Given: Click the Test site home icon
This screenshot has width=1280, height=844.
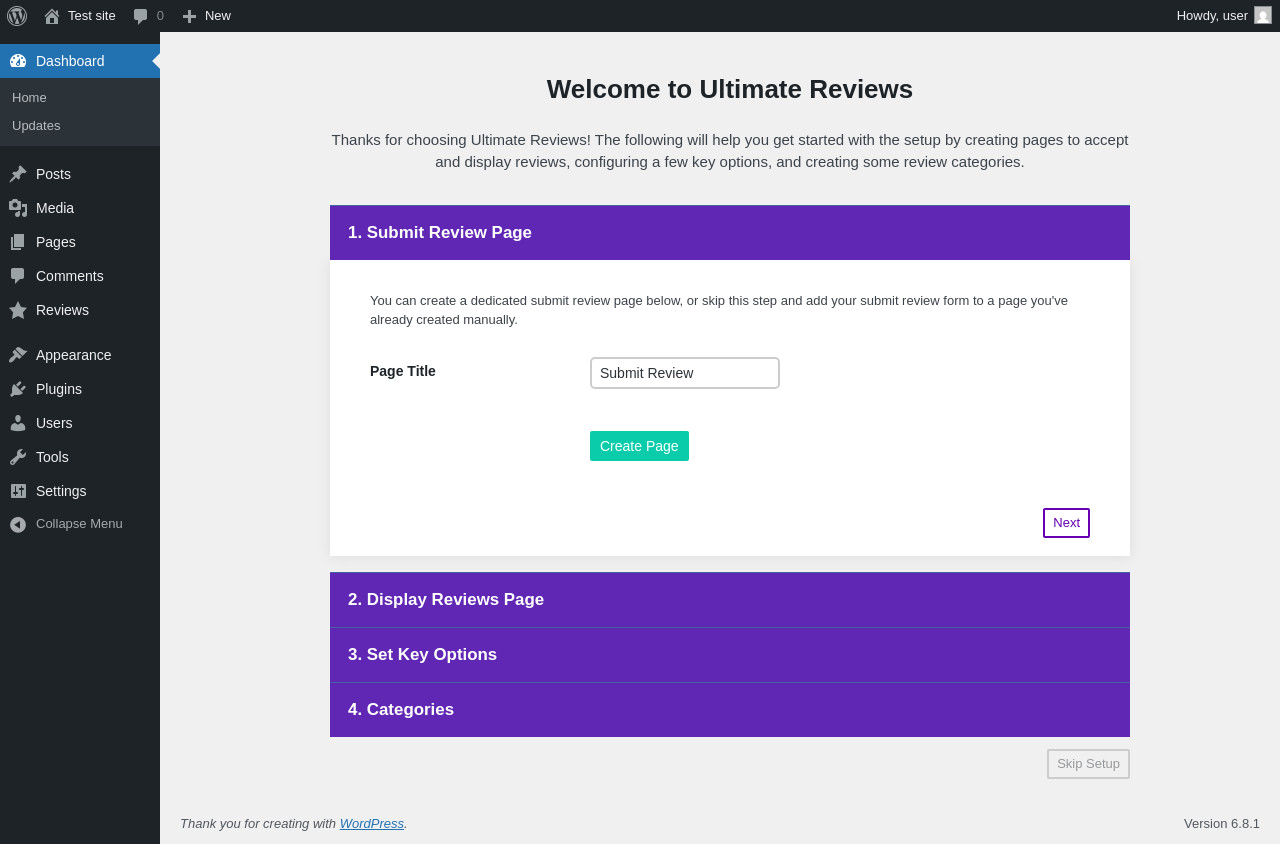Looking at the screenshot, I should [52, 16].
